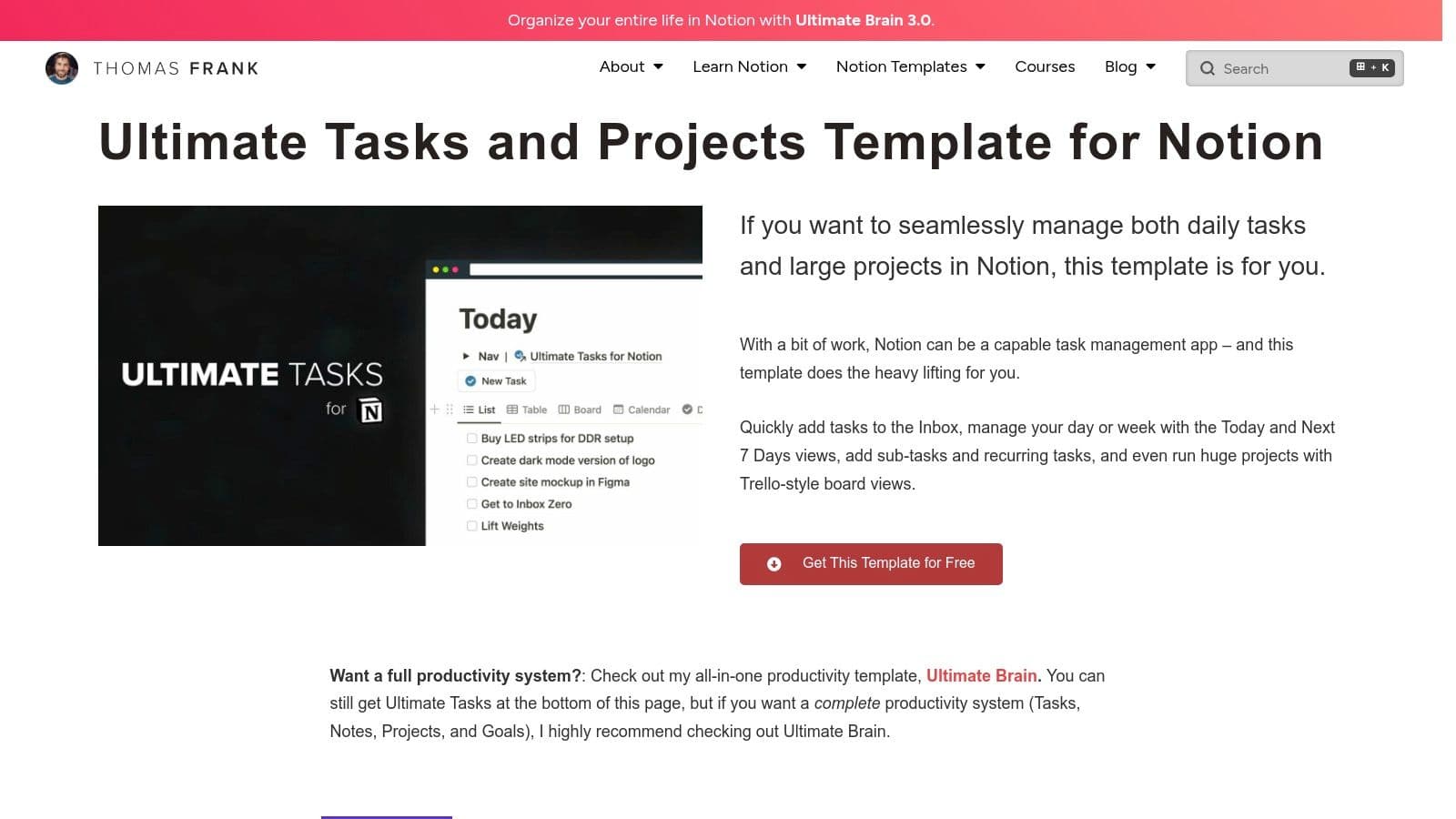
Task: Click the Ultimate Brain 3.0 banner link
Action: point(863,20)
